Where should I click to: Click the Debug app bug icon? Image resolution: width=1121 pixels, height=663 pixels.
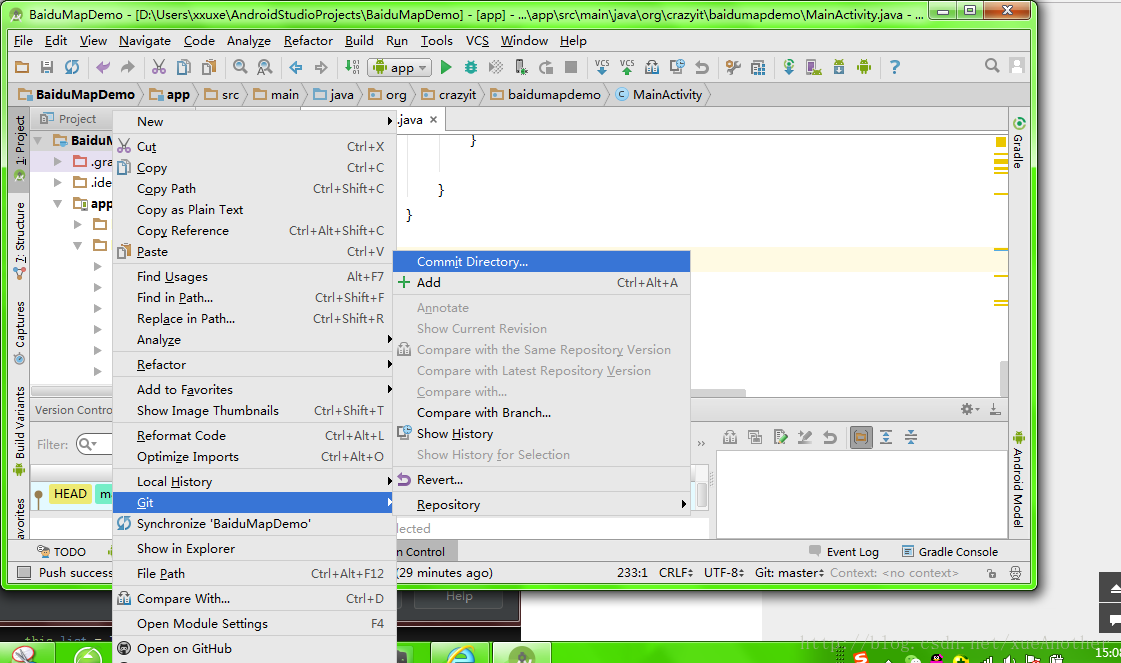tap(470, 67)
